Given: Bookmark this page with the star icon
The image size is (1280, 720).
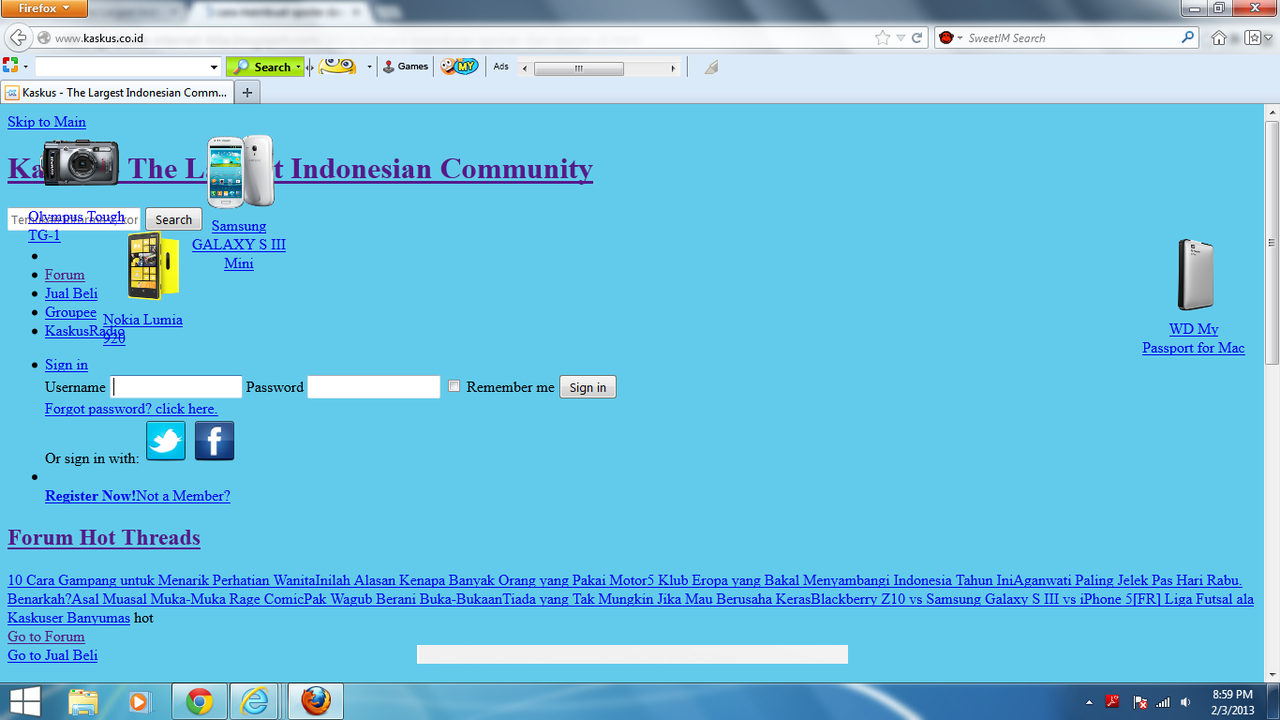Looking at the screenshot, I should 882,38.
